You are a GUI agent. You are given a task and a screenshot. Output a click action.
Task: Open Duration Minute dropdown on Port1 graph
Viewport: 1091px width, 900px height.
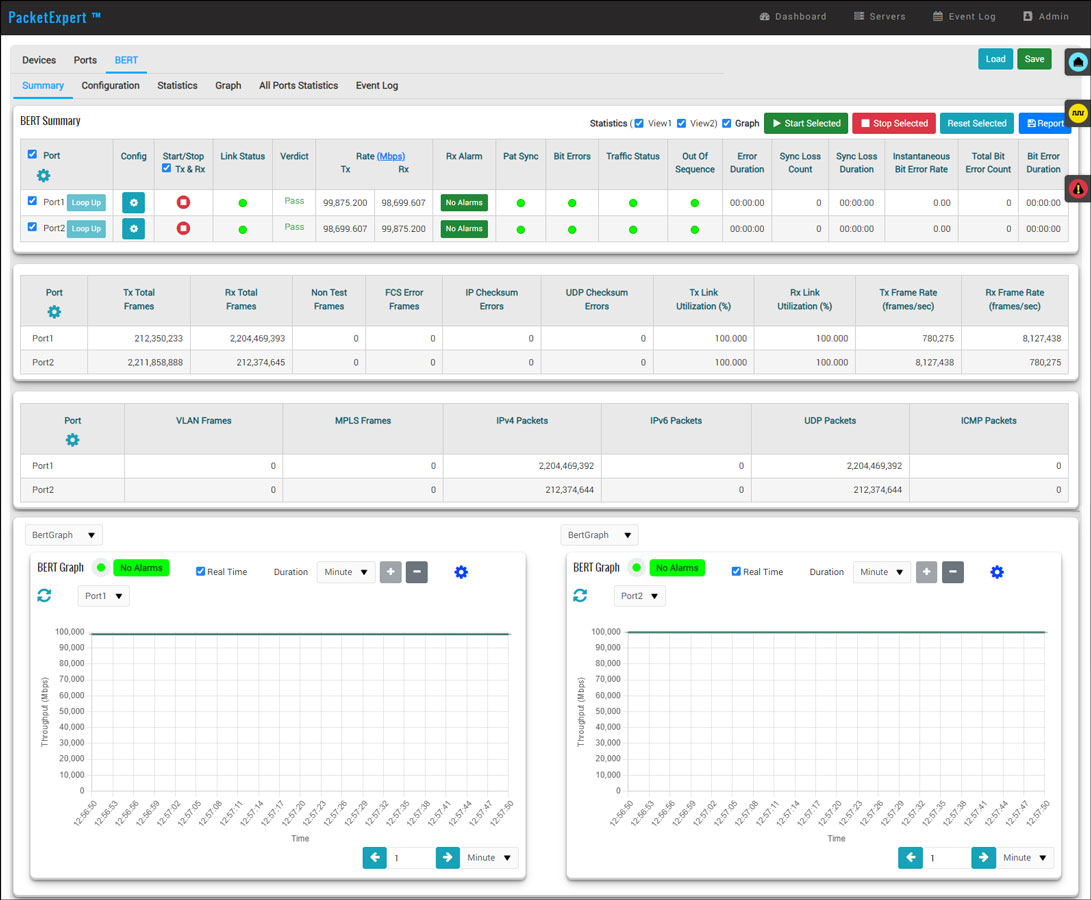[347, 572]
